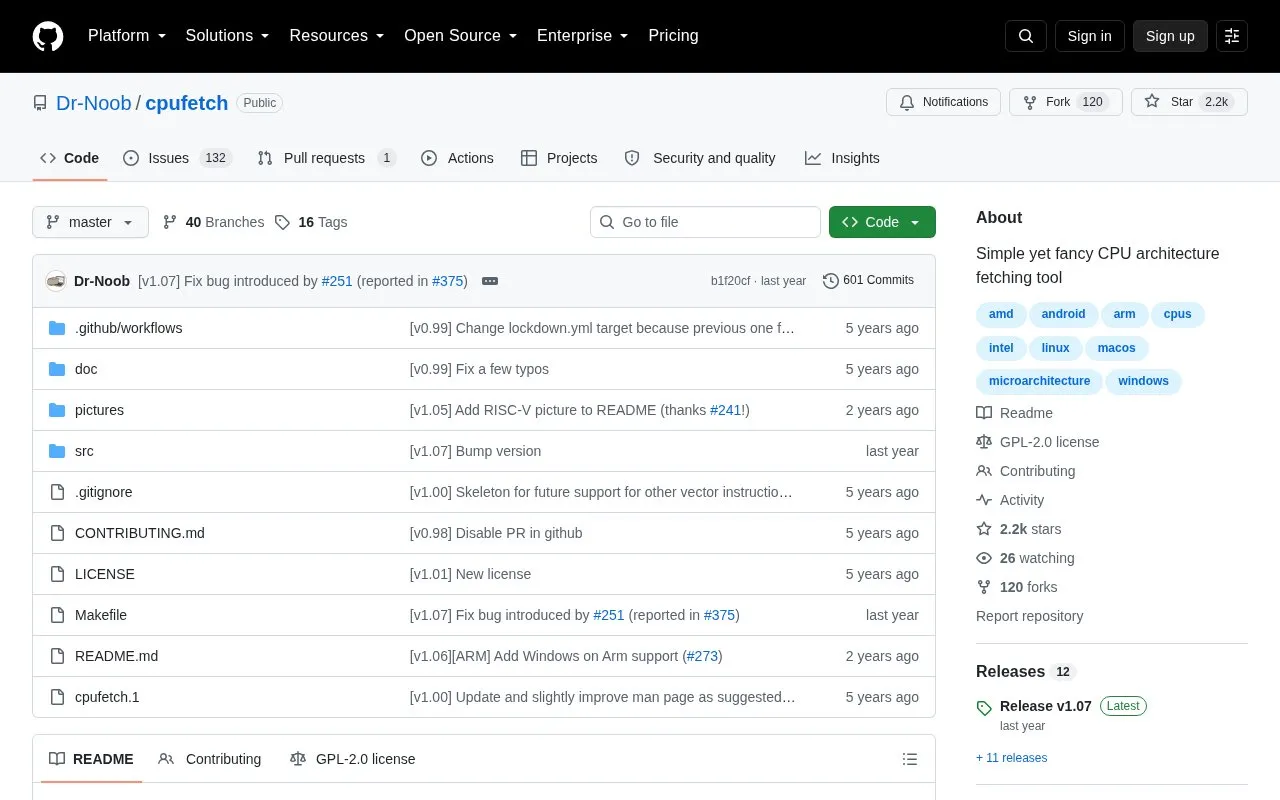Click the Report repository link

coord(1029,616)
